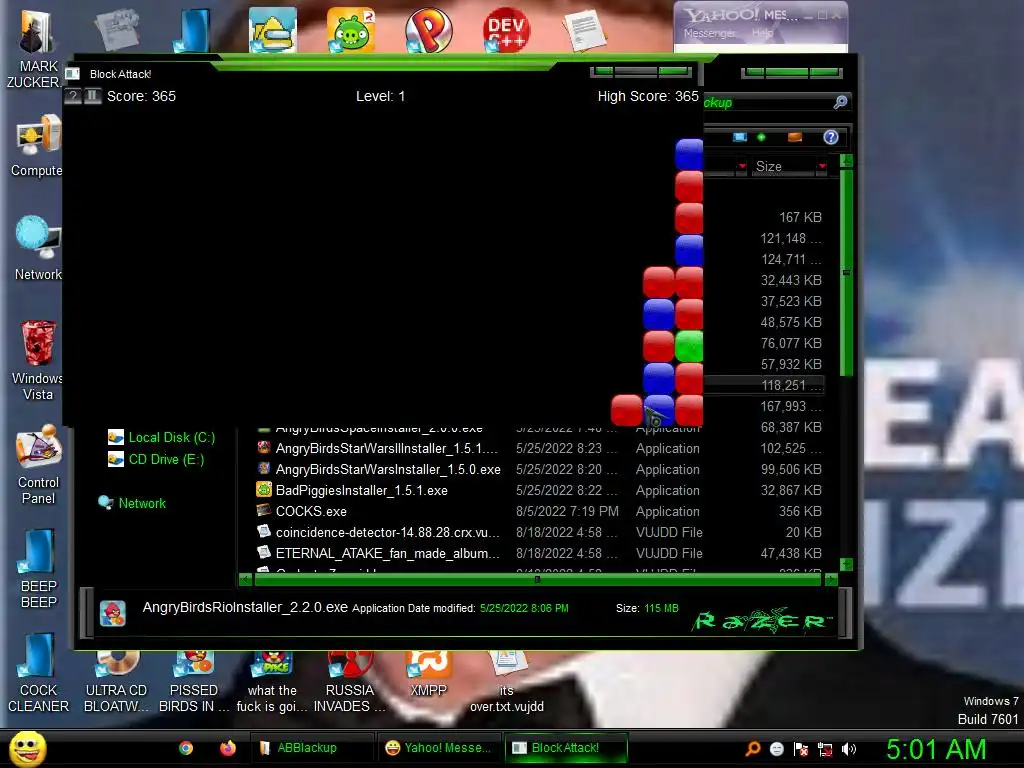The width and height of the screenshot is (1024, 768).
Task: Click the network tray icon
Action: tap(825, 749)
